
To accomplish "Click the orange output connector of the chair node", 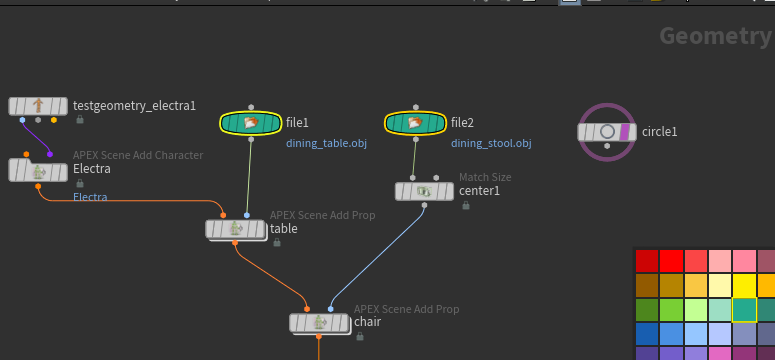I will click(x=319, y=337).
